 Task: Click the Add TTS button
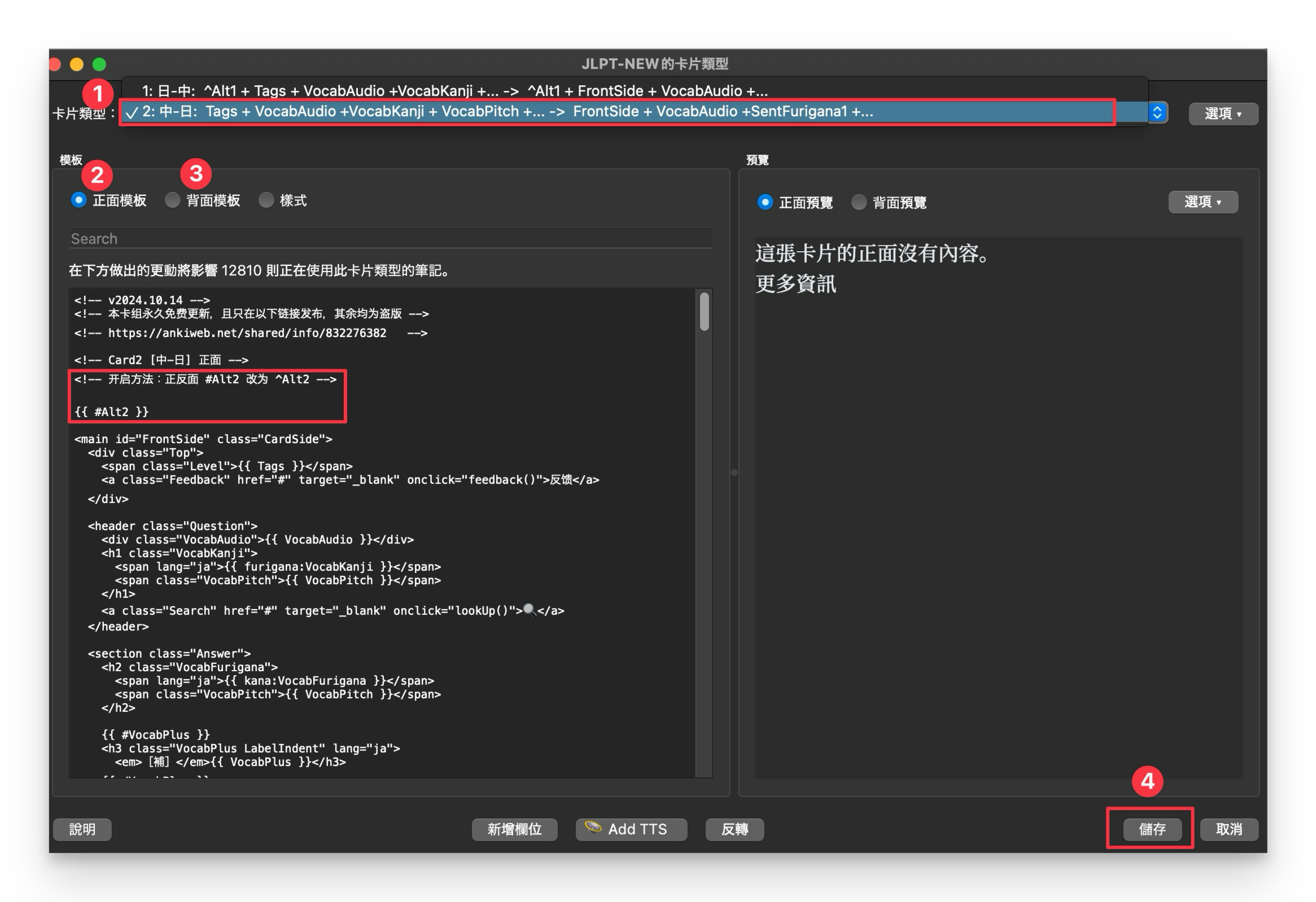631,829
